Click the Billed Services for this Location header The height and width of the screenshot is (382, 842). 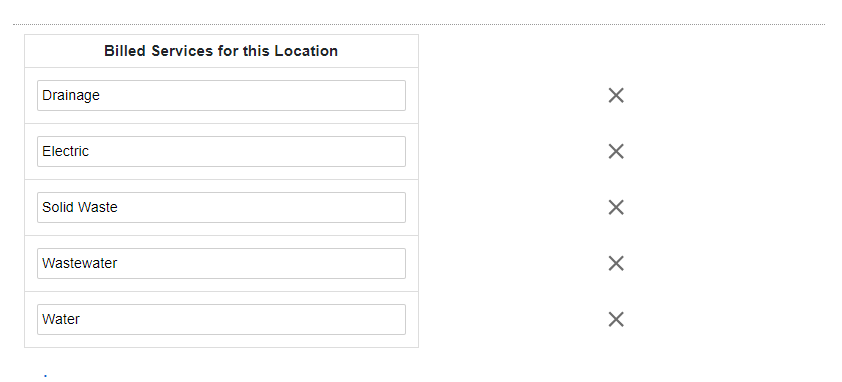[221, 51]
